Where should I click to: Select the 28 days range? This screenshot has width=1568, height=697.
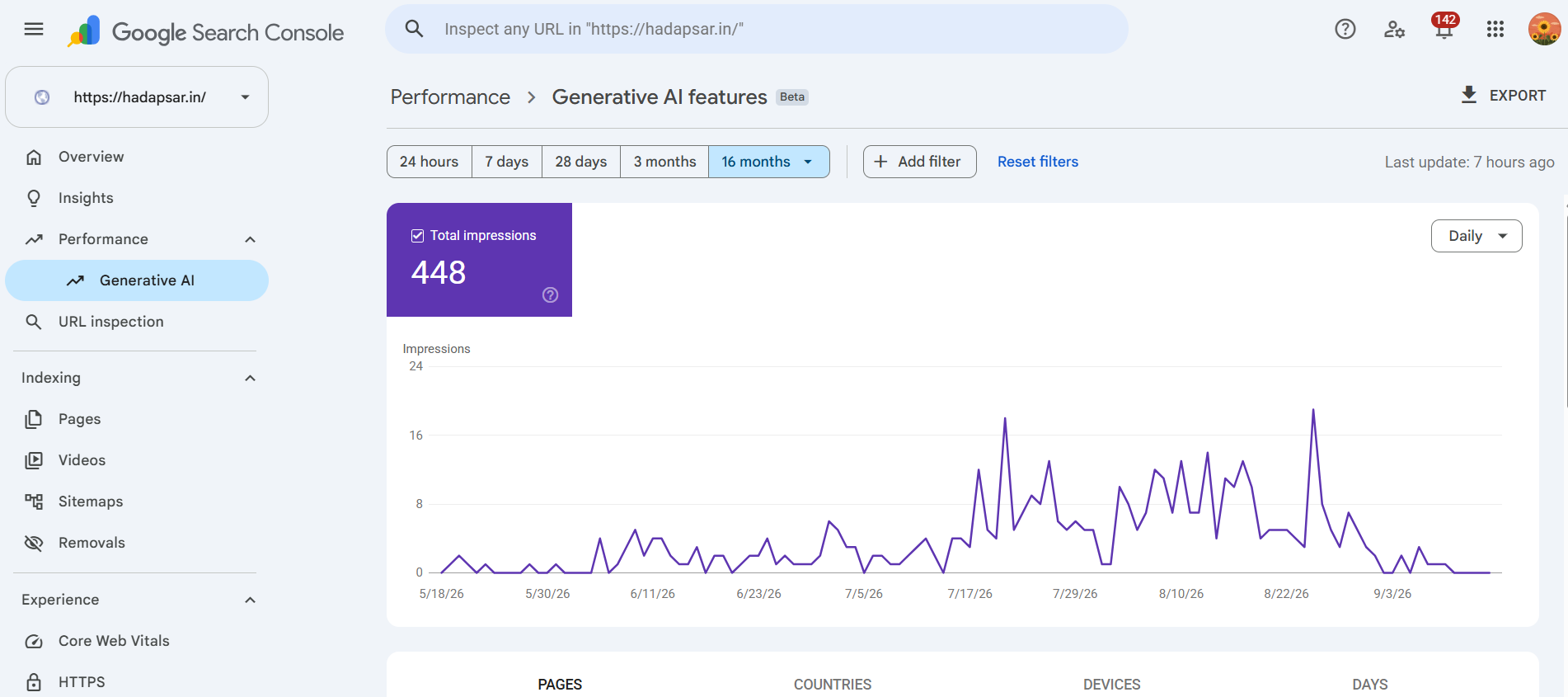point(581,162)
